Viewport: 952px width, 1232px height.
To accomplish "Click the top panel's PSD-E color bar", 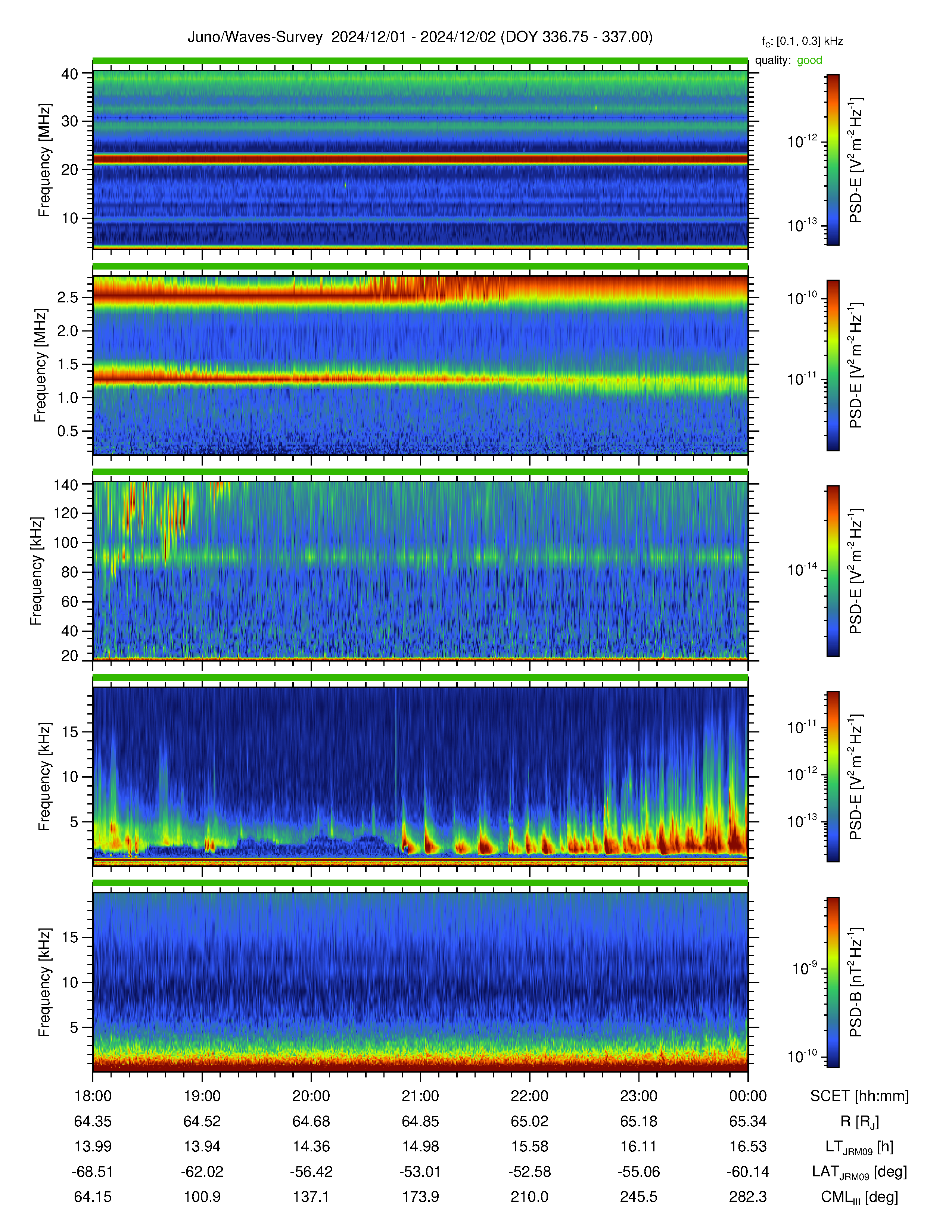I will [x=833, y=160].
